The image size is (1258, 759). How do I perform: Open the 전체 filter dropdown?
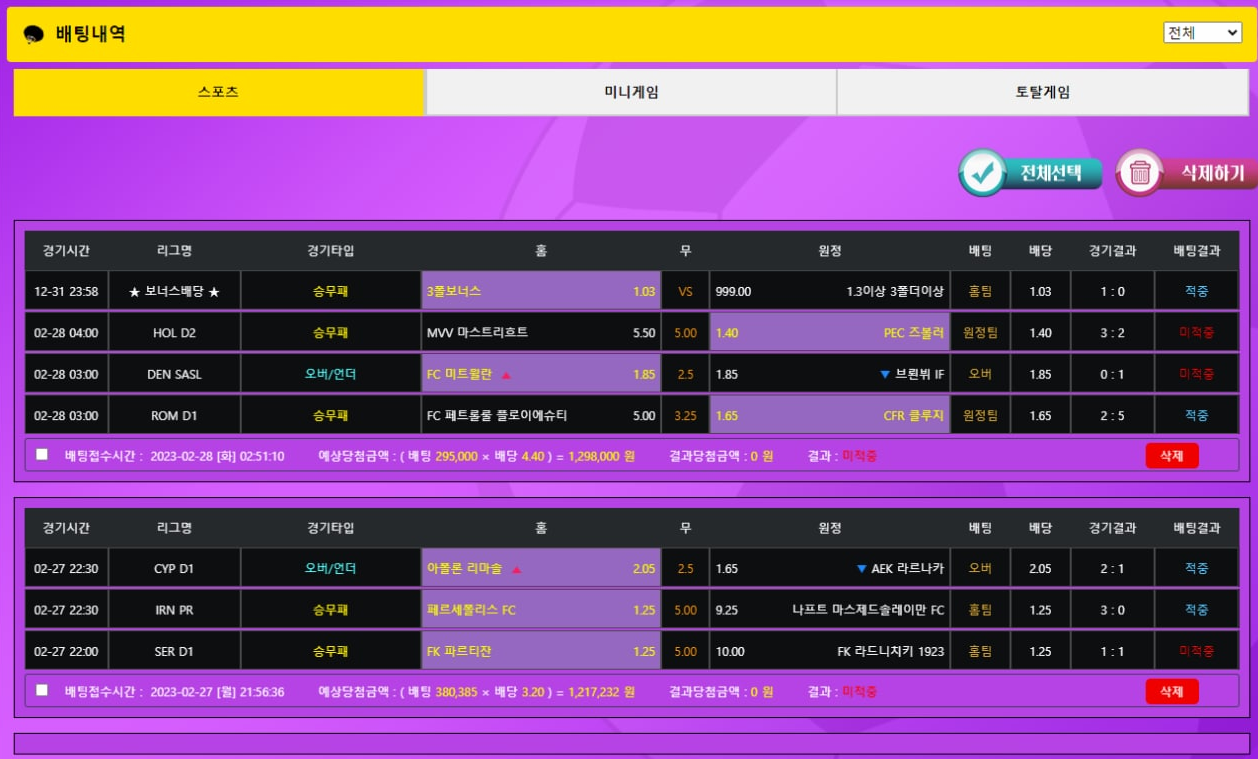coord(1202,32)
